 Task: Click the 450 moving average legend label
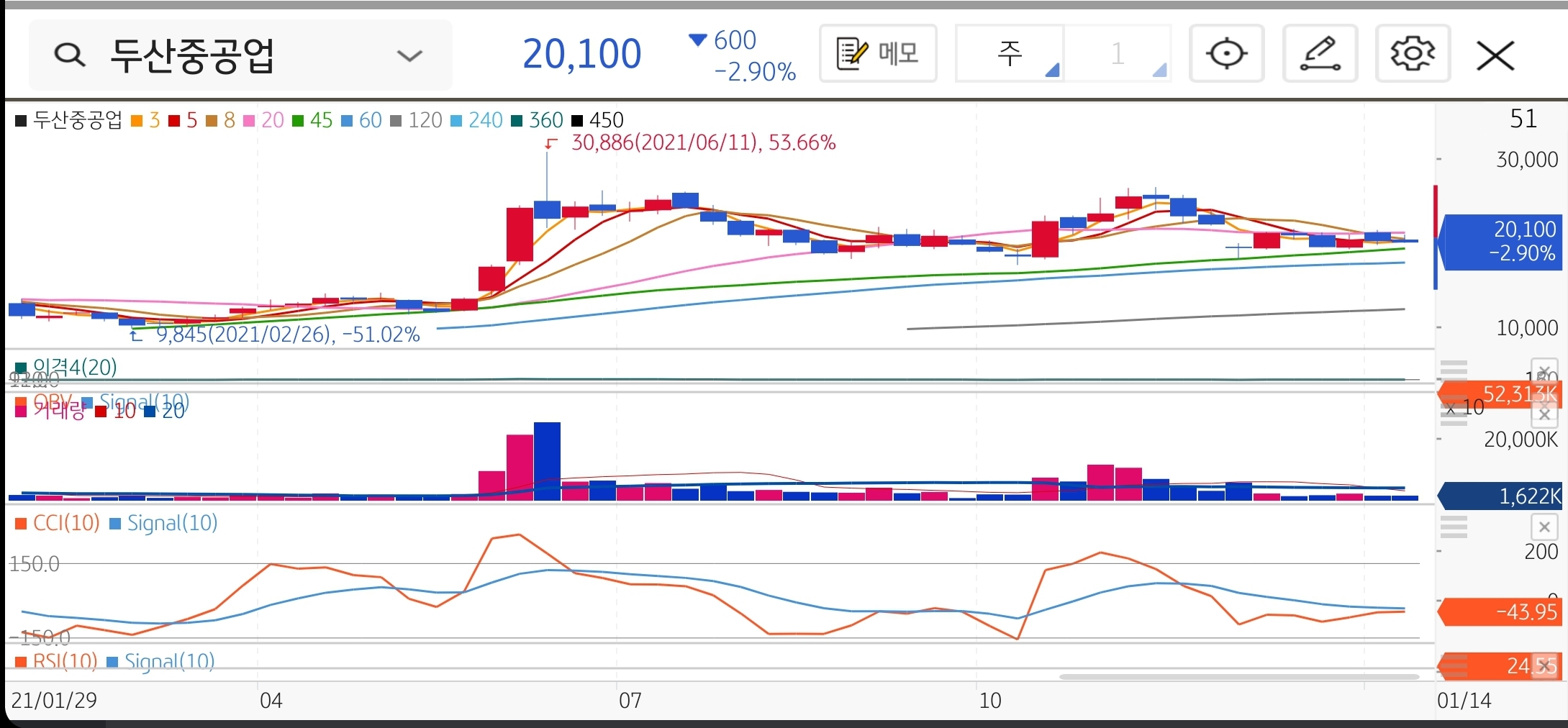[606, 120]
